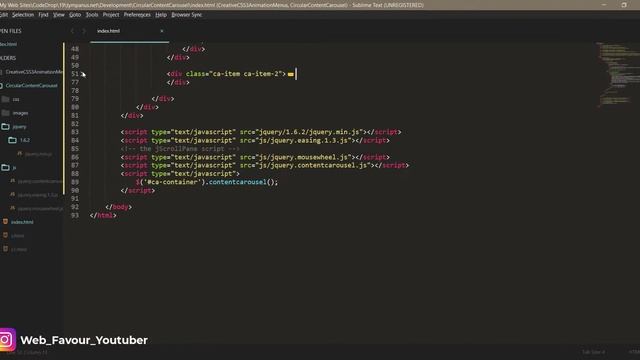This screenshot has width=640, height=360.
Task: Click the jScrollPane comment on line 85
Action: click(180, 149)
